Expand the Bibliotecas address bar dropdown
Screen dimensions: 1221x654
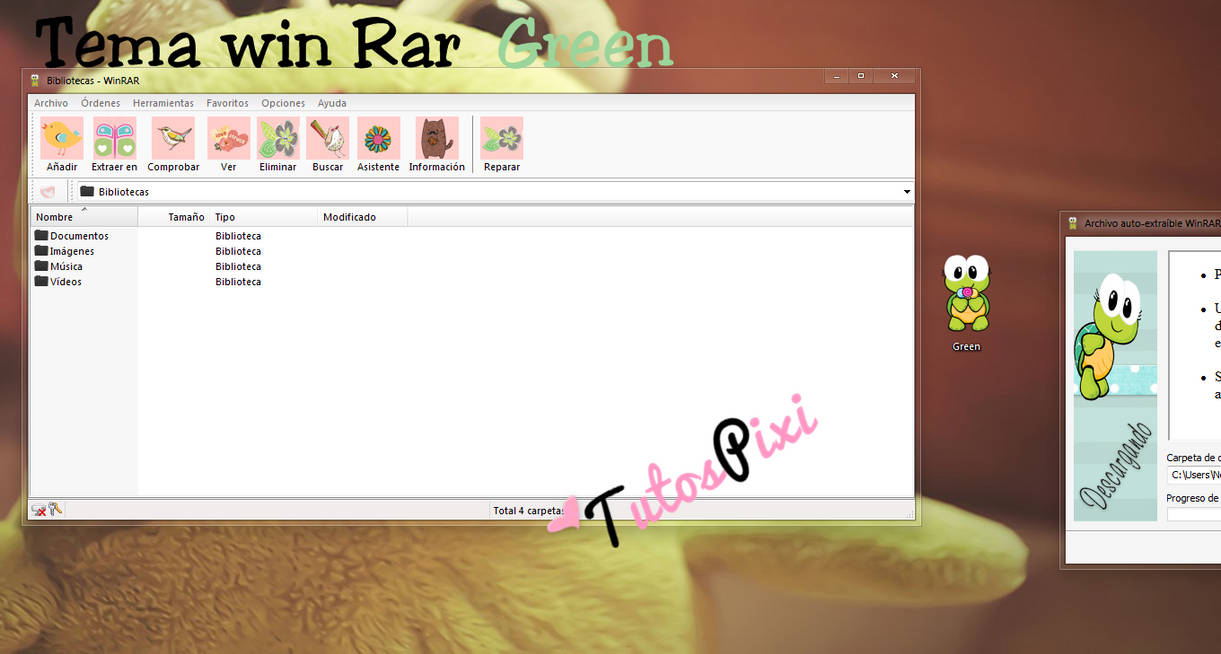[906, 191]
